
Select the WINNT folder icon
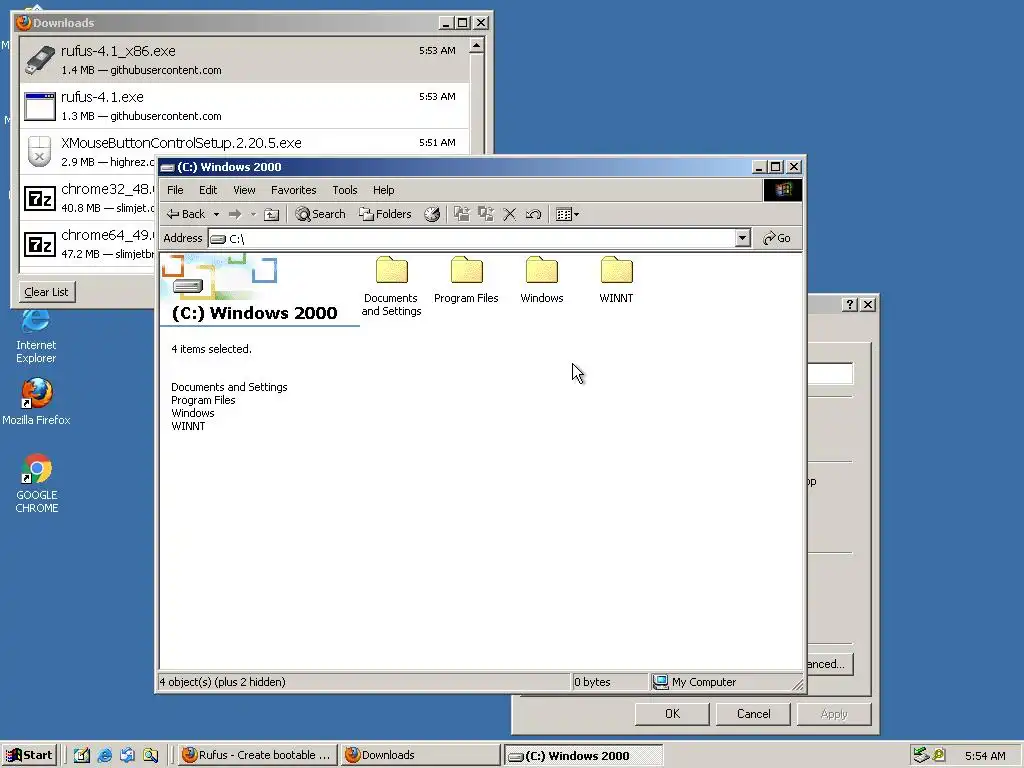click(616, 270)
